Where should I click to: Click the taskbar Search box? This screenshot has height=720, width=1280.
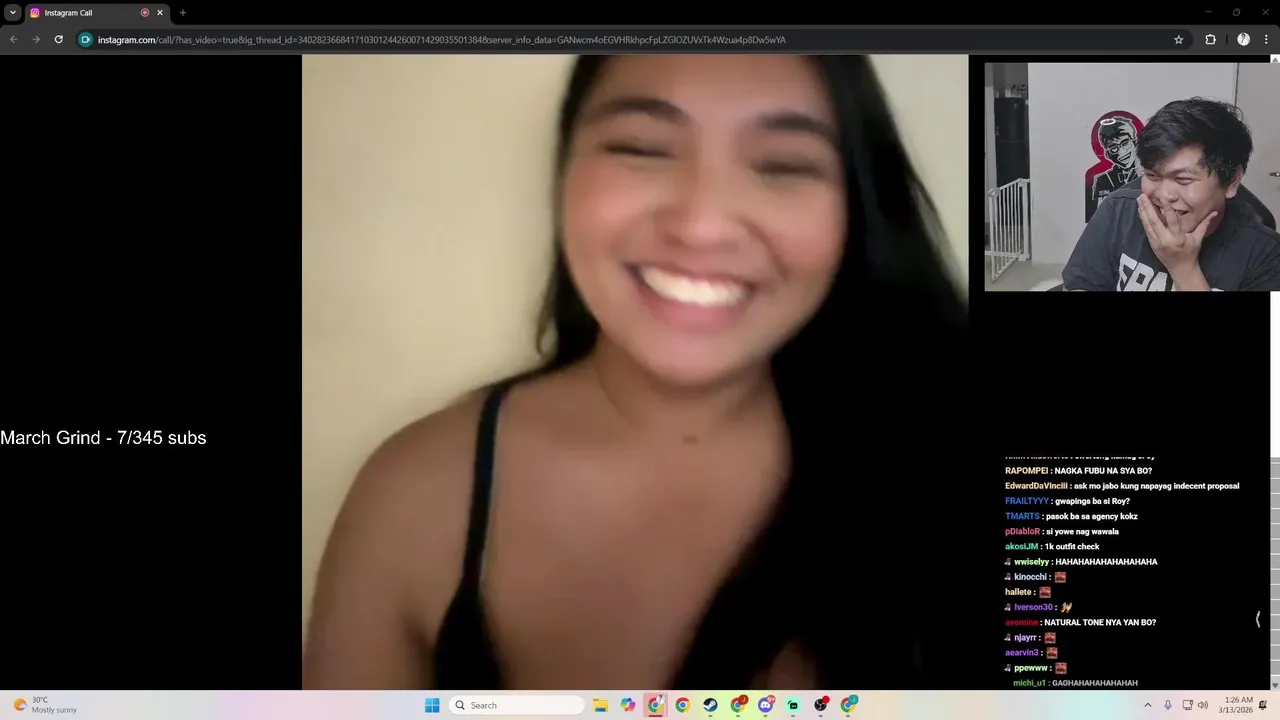[516, 705]
